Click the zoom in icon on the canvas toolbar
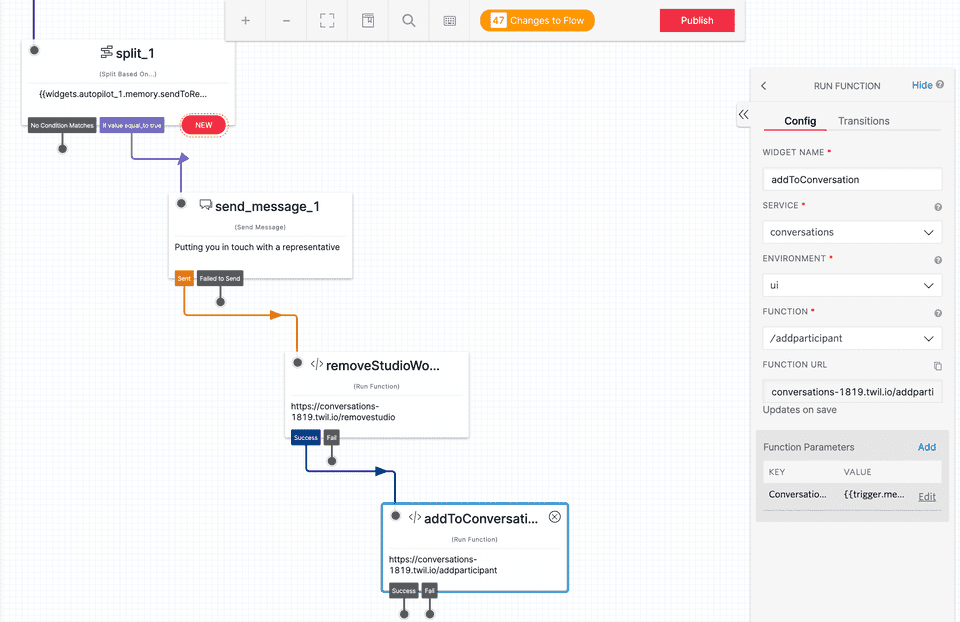Screen dimensions: 960x622 [247, 20]
